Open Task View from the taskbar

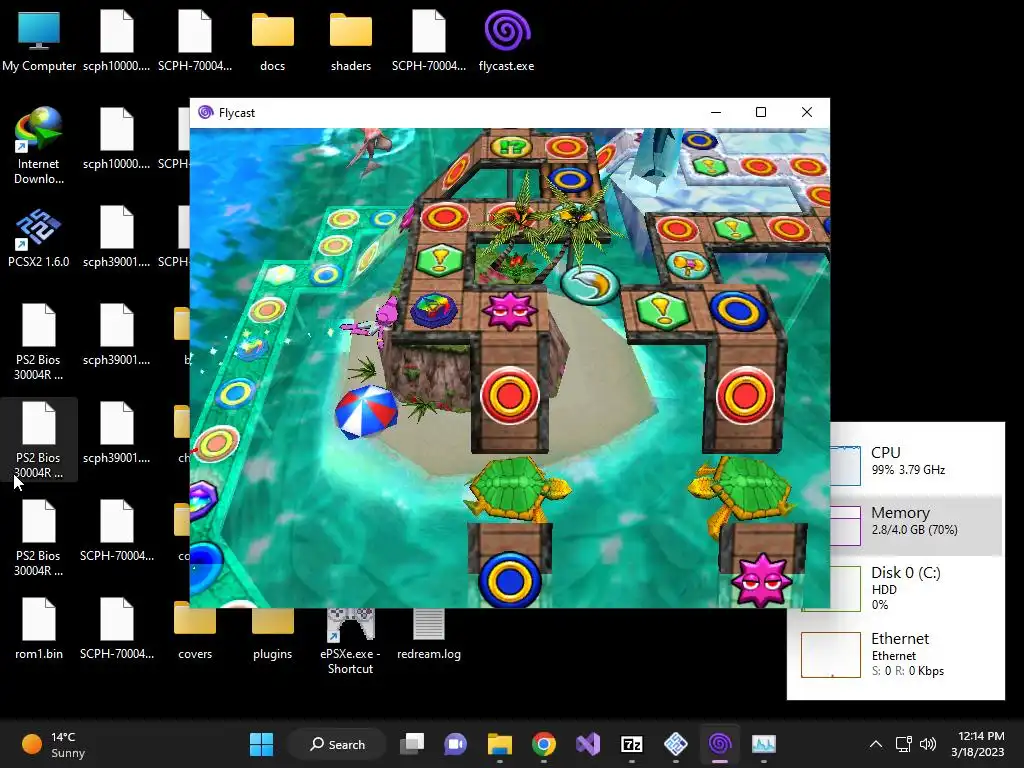[x=412, y=744]
